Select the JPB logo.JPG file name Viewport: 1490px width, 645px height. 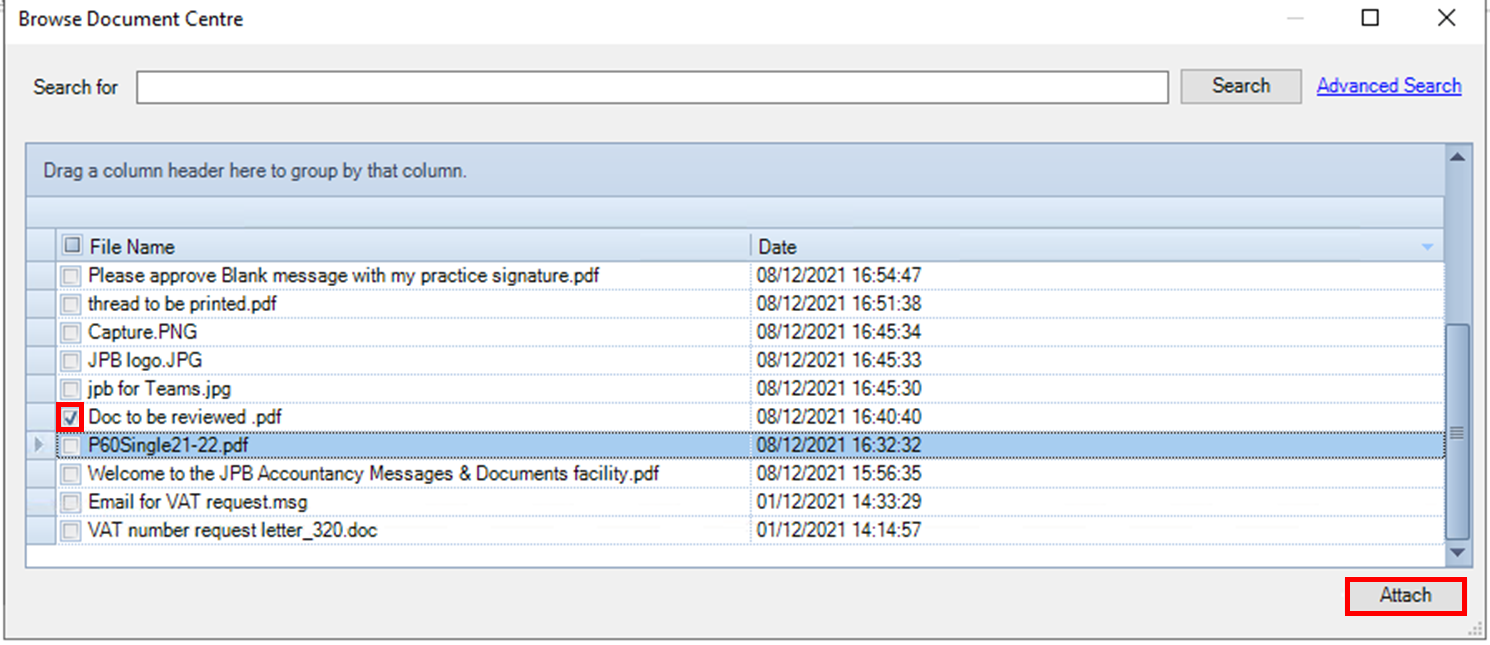click(146, 360)
